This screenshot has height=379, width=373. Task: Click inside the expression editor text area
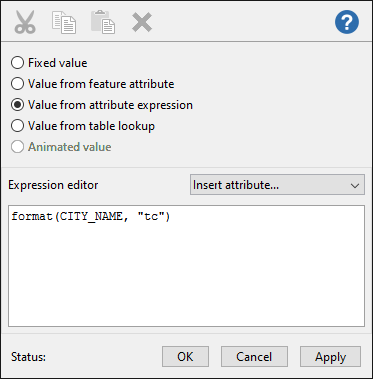[186, 266]
